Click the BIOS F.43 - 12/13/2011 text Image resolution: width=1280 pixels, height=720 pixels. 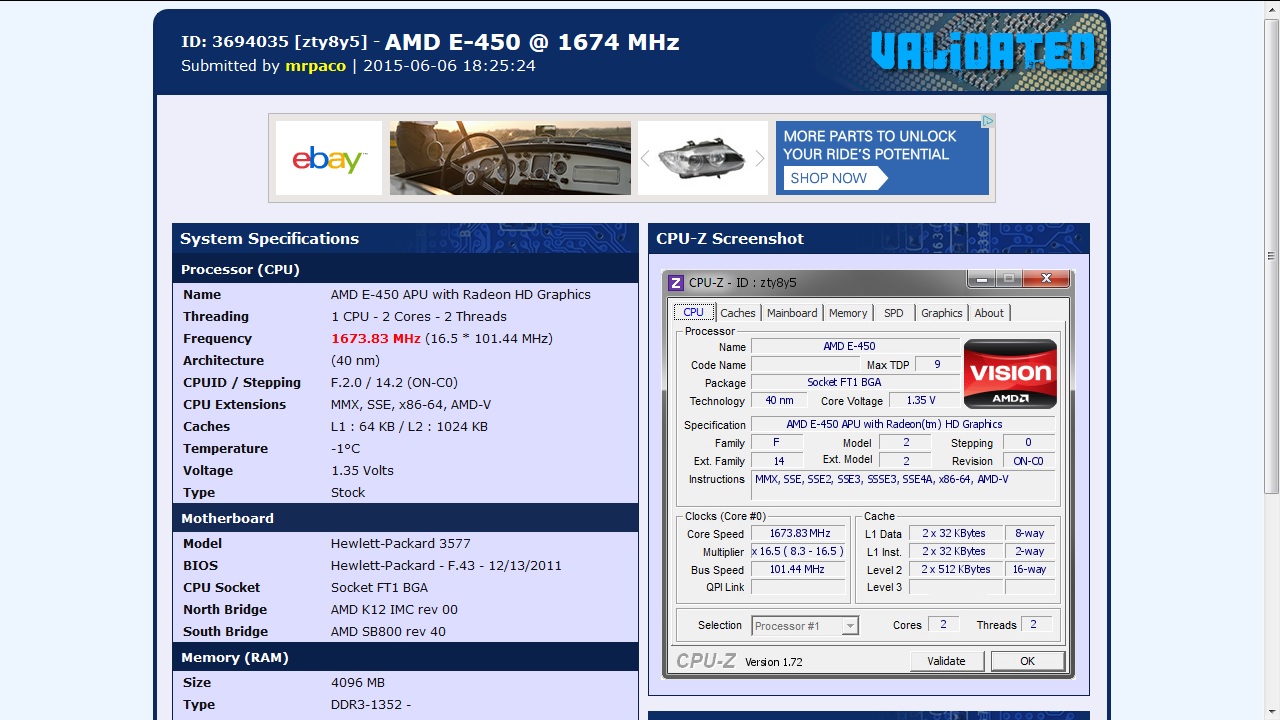(446, 566)
